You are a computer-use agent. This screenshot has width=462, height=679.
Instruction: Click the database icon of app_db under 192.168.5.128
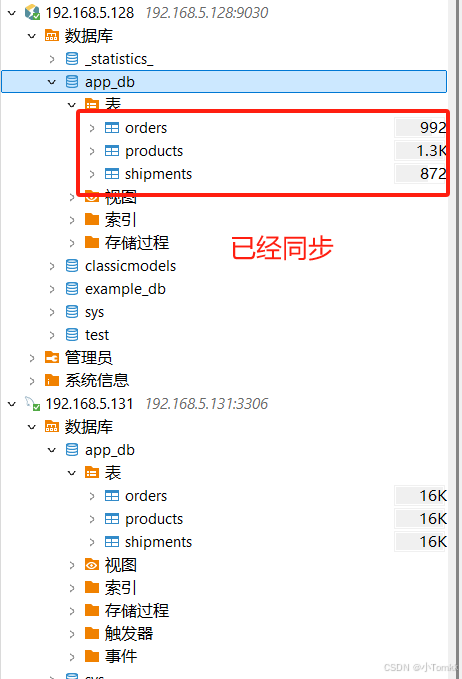[72, 81]
